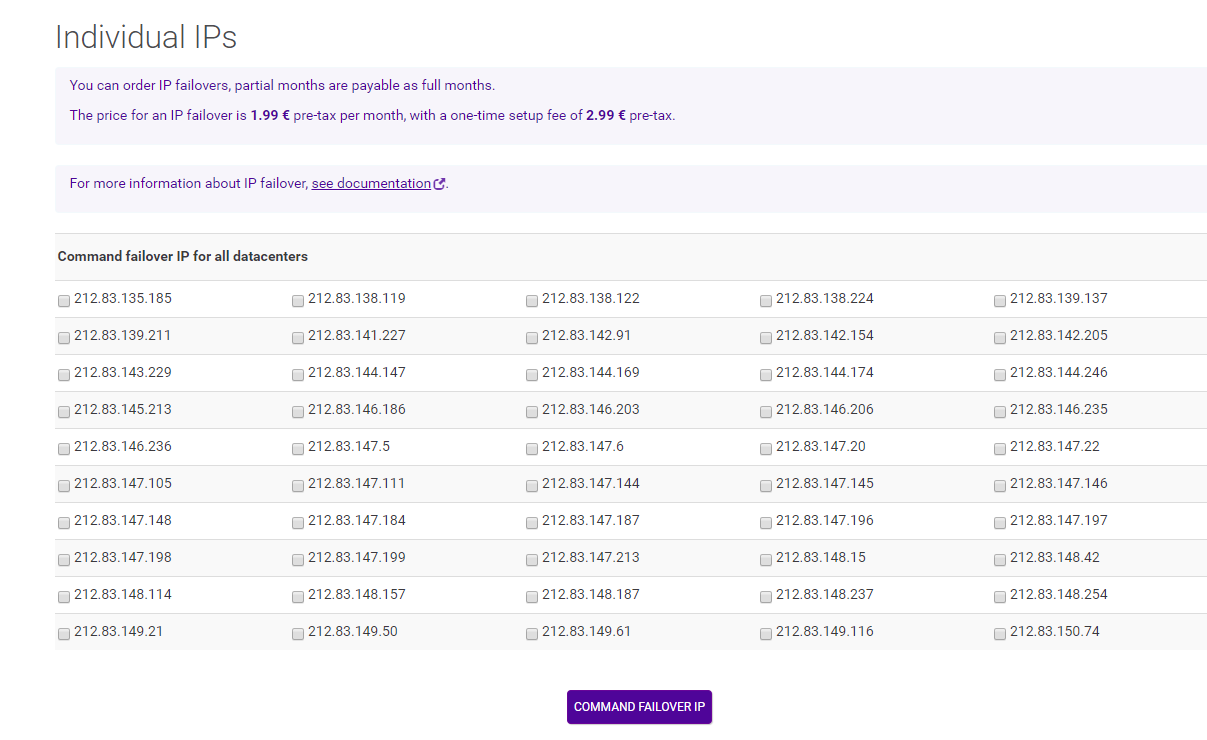Check the 212.83.147.146 checkbox
Image resolution: width=1207 pixels, height=740 pixels.
(x=1000, y=485)
